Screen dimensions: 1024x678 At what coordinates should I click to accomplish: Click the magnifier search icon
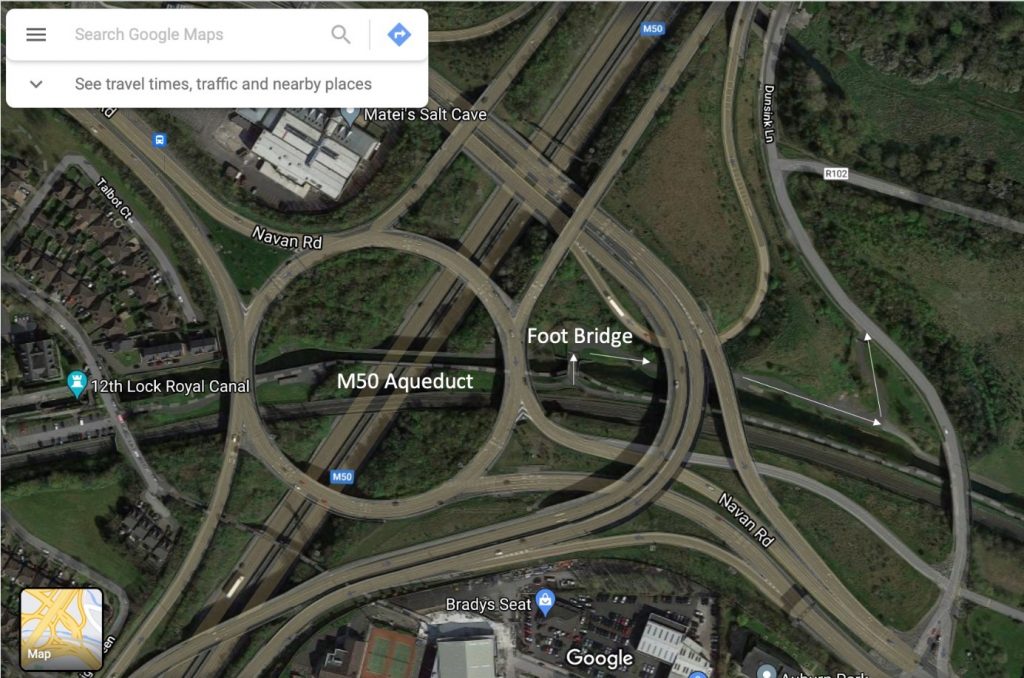pyautogui.click(x=340, y=34)
